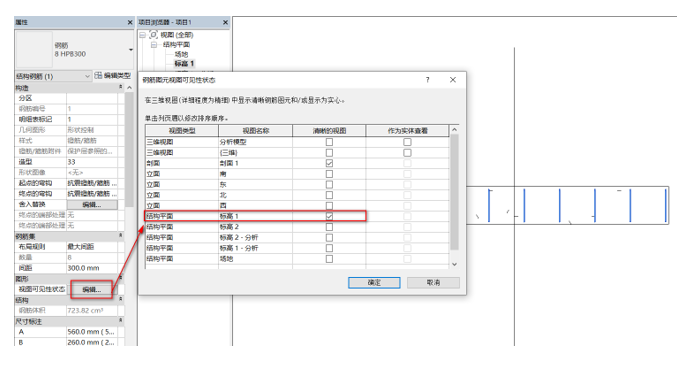
Task: Close the rebar visibility states dialog
Action: tap(452, 80)
